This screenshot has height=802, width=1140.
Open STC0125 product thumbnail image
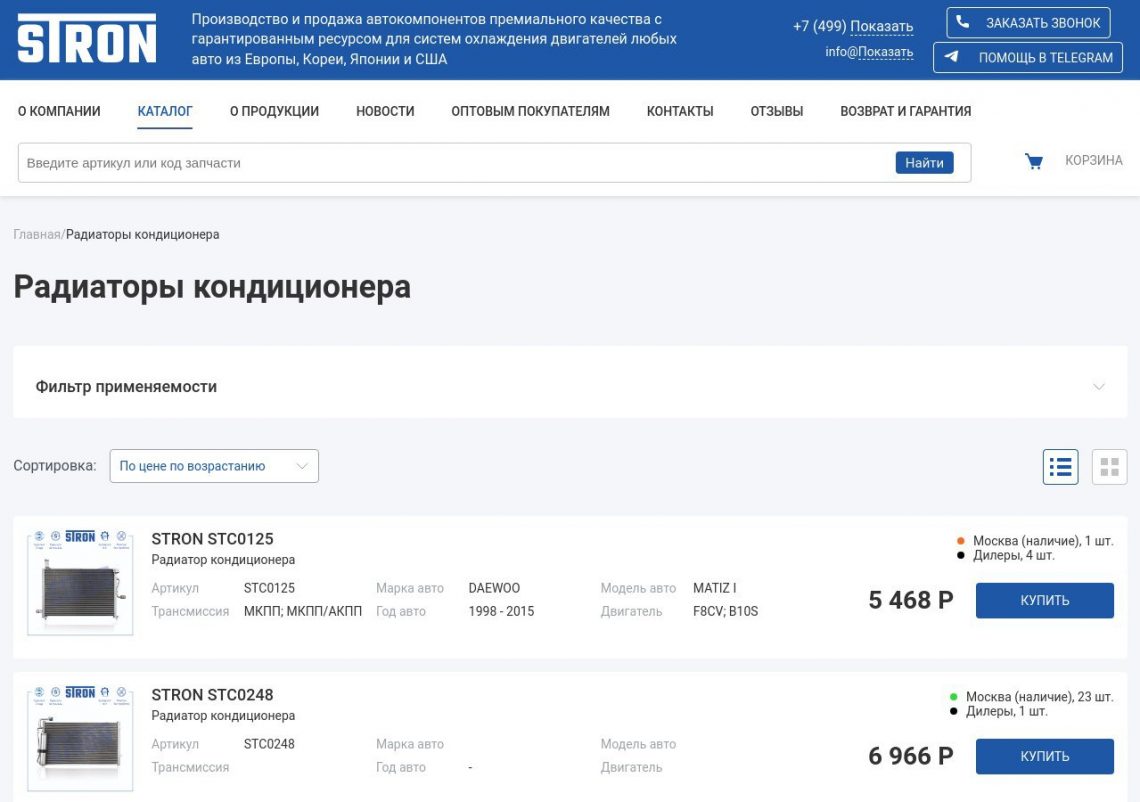click(x=80, y=583)
